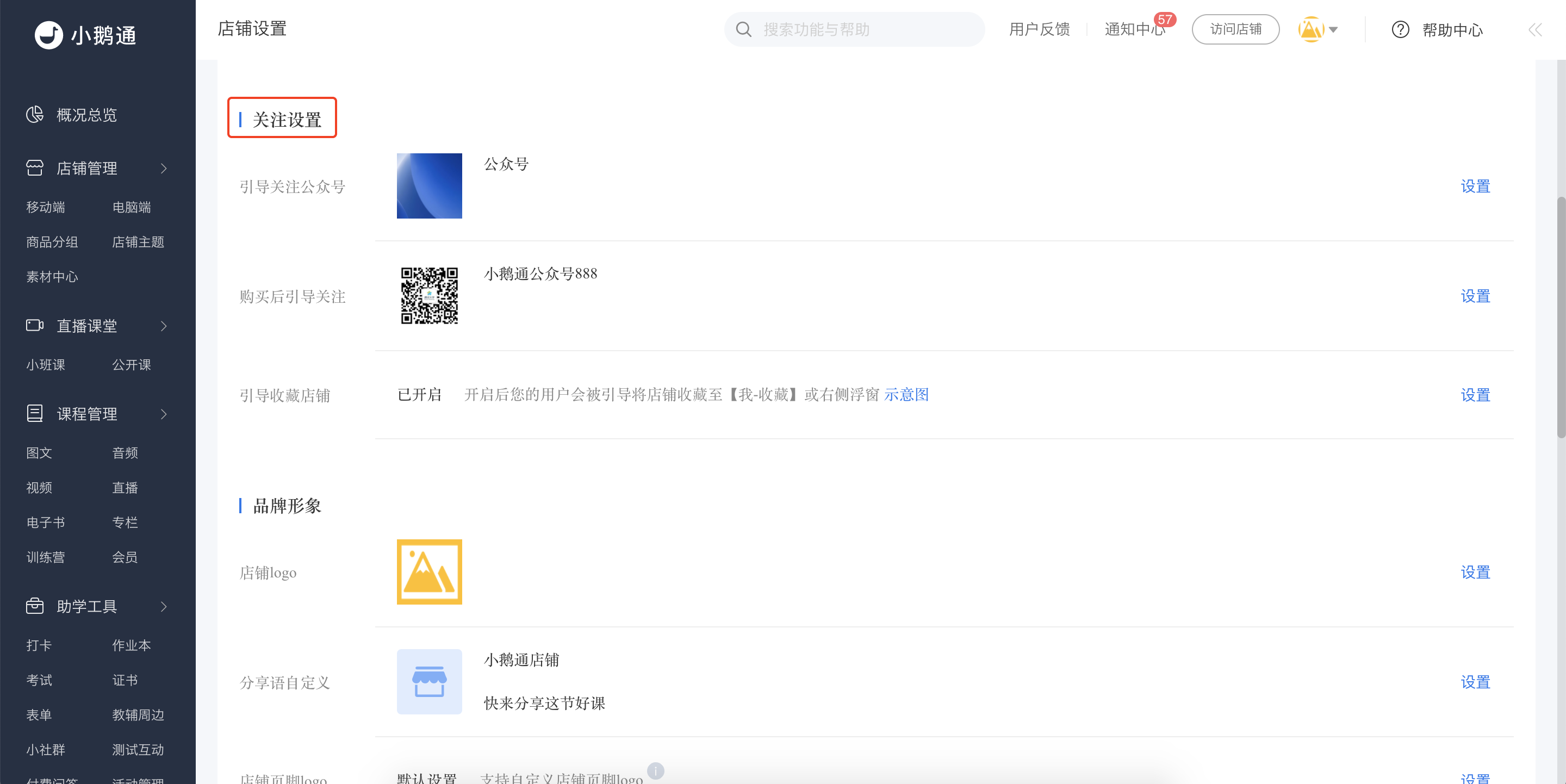1566x784 pixels.
Task: Open 音频 in sidebar
Action: (125, 453)
